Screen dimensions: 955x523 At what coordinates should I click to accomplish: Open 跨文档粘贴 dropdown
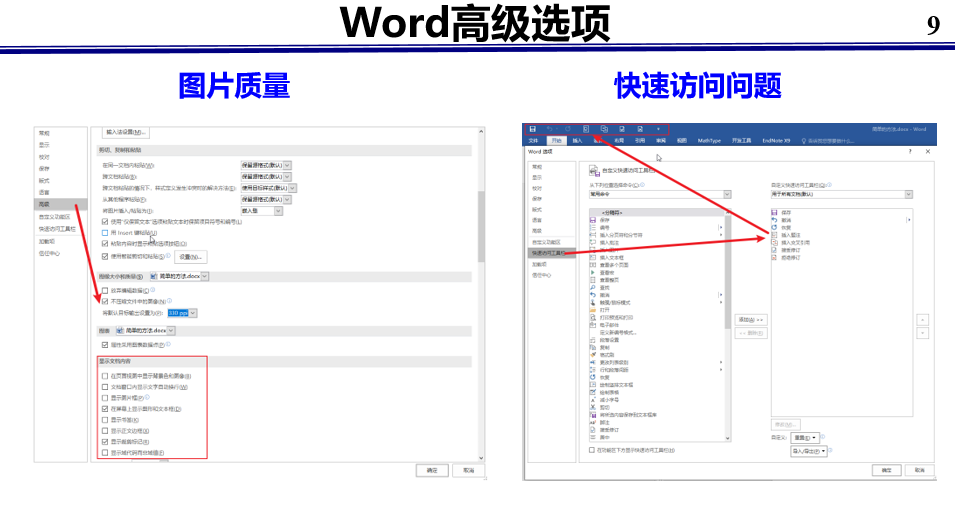point(266,177)
